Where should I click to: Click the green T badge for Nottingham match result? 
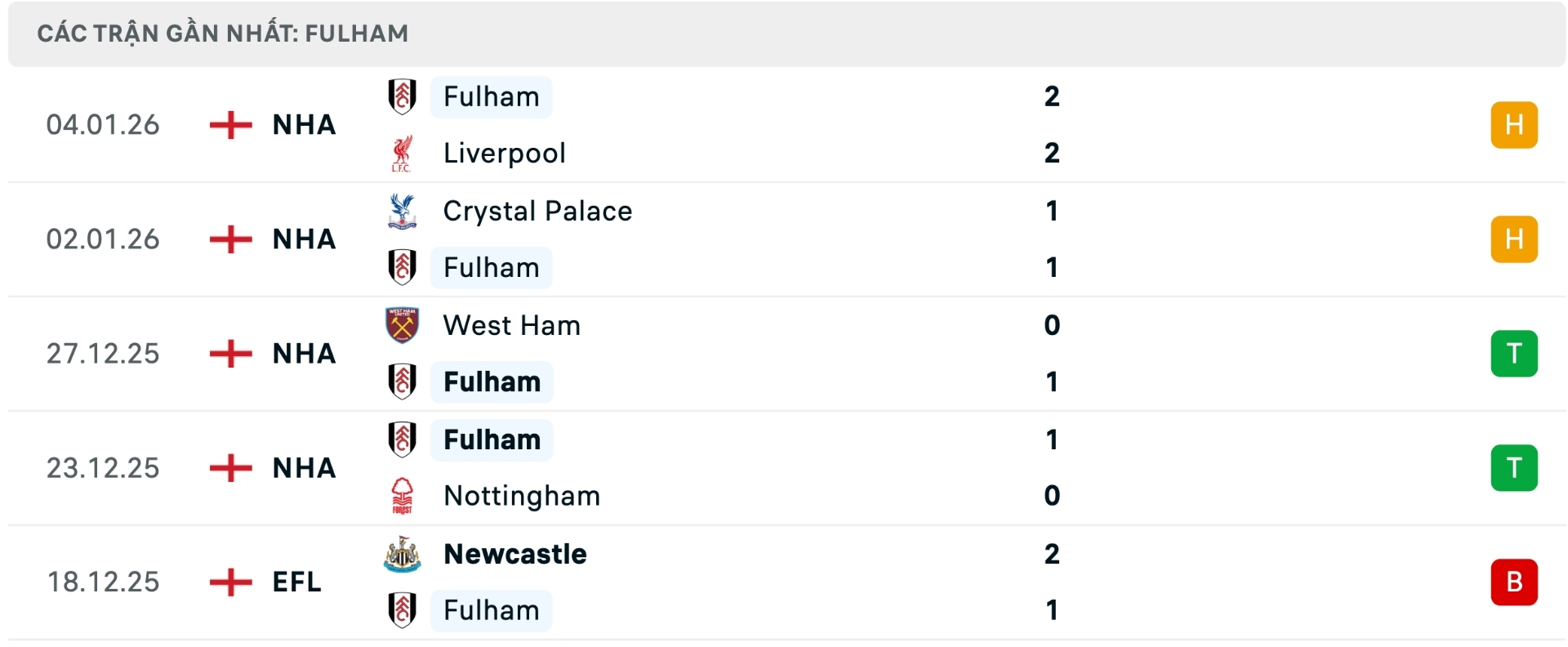[1515, 467]
